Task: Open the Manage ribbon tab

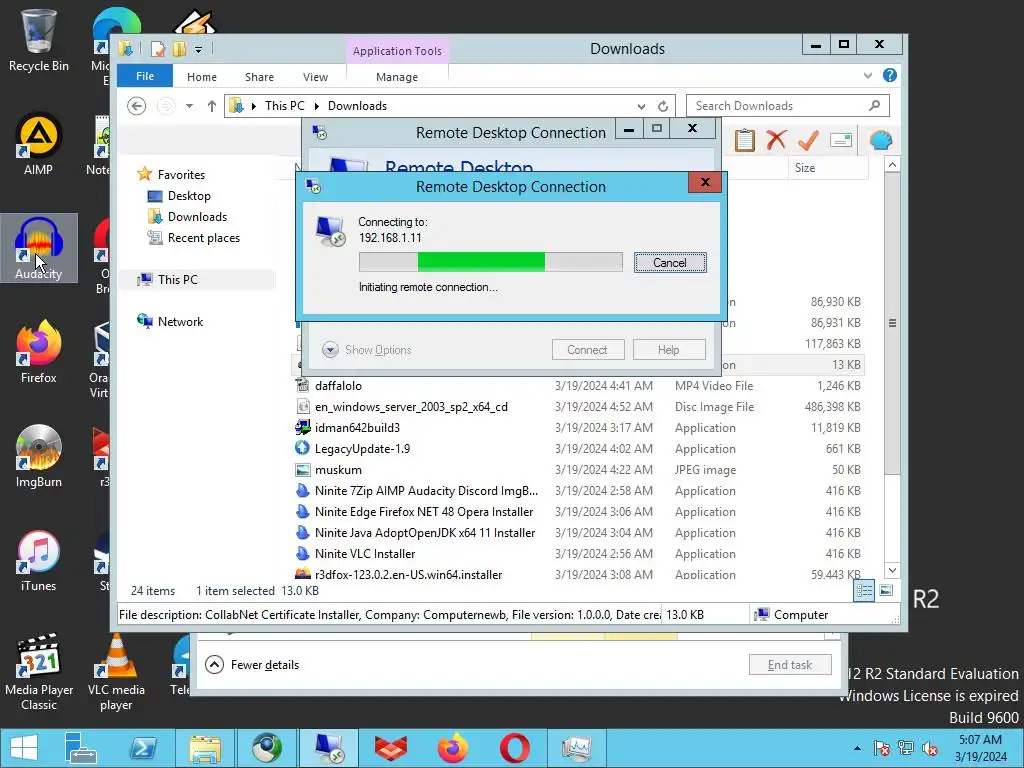Action: coord(396,77)
